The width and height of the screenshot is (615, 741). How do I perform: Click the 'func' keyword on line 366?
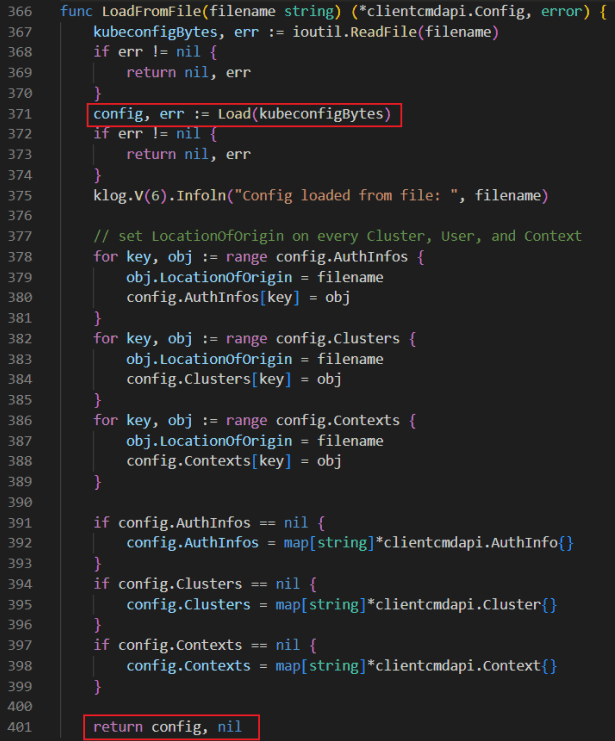tap(76, 11)
